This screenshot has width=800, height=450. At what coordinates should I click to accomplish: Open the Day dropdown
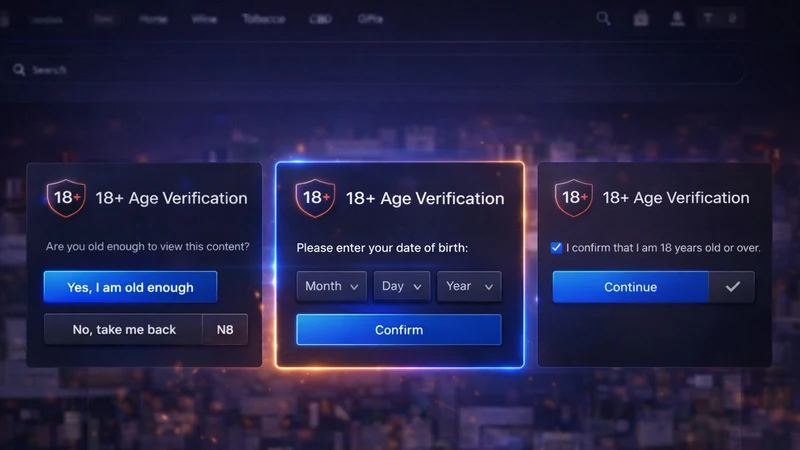pos(402,286)
